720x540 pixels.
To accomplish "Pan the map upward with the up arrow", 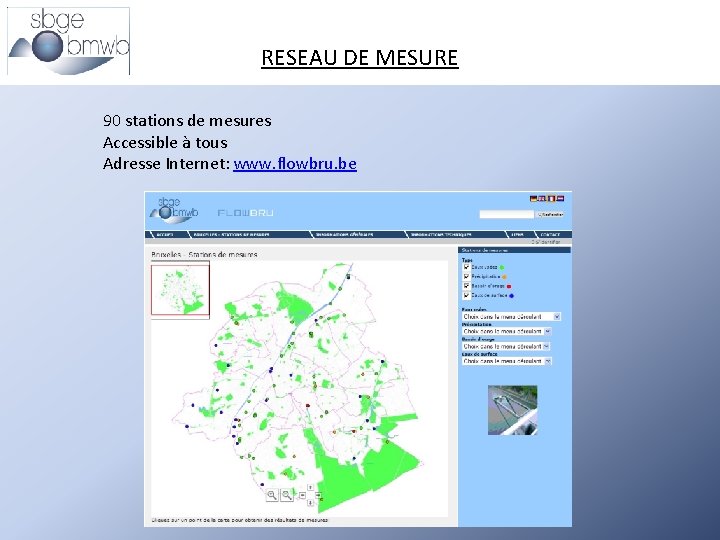I will (310, 487).
